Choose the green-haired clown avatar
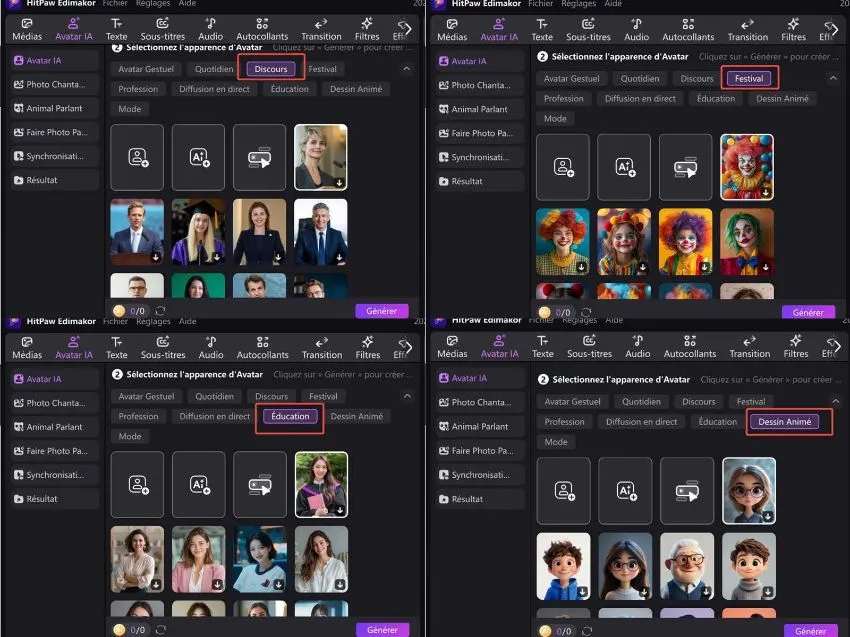Image resolution: width=850 pixels, height=637 pixels. [x=747, y=241]
